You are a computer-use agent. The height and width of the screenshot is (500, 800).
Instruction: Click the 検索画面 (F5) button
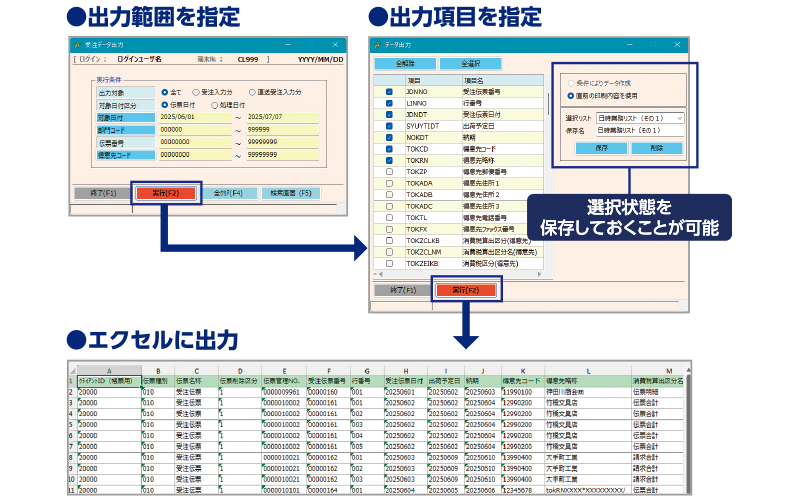pos(291,193)
